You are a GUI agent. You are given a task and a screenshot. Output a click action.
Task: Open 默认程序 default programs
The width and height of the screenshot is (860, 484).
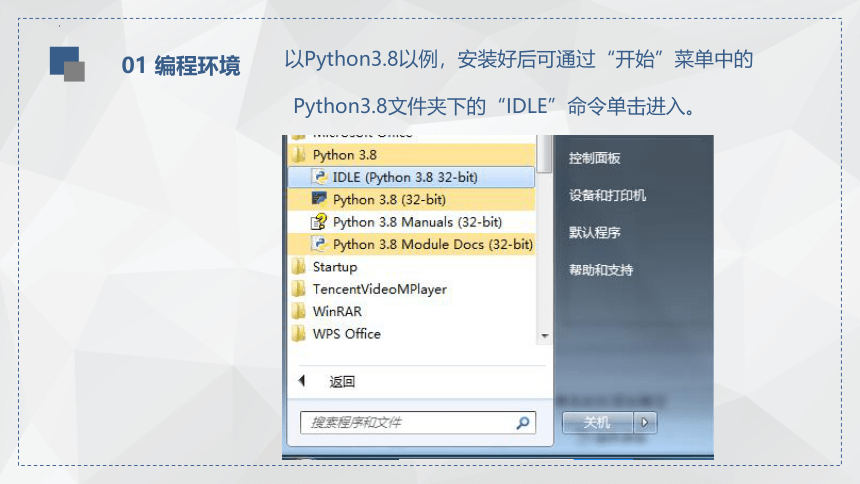(595, 233)
